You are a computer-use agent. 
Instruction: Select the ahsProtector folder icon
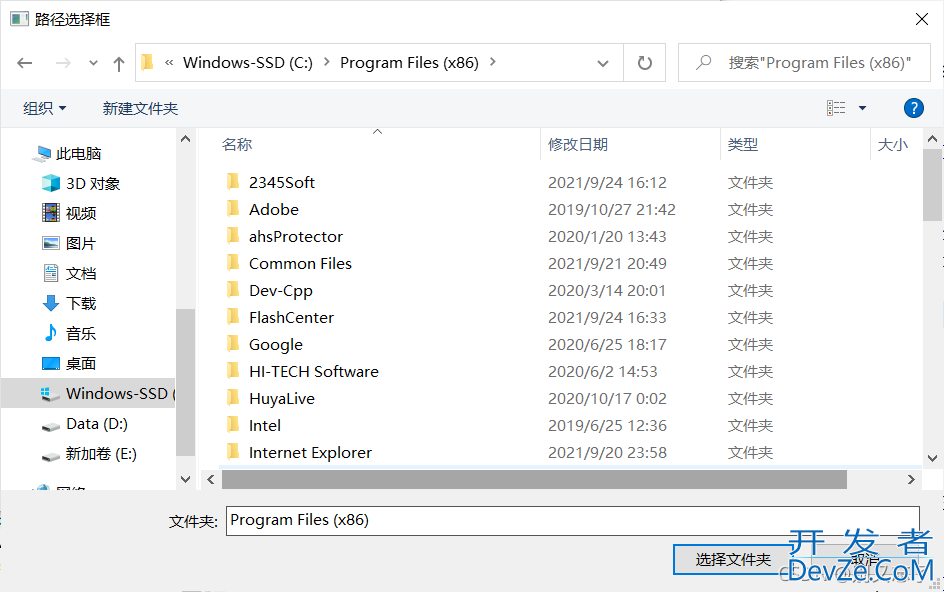[x=233, y=235]
